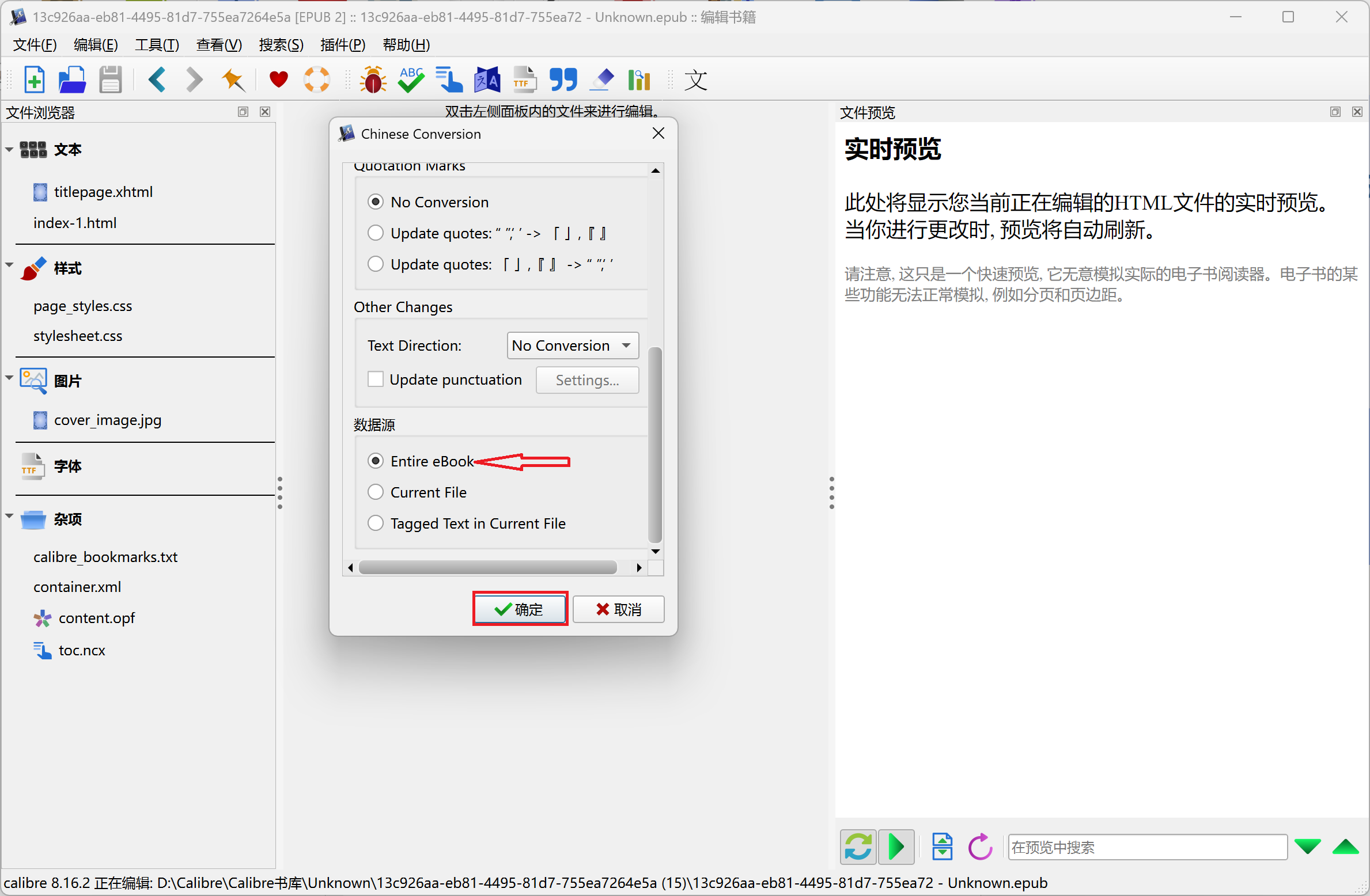Click the 取消 button in dialog
This screenshot has width=1370, height=896.
tap(618, 609)
